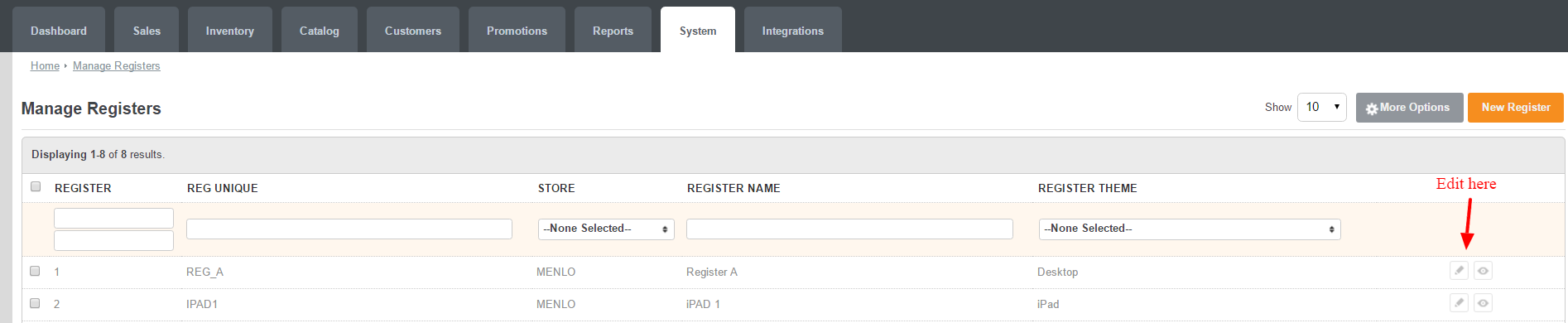
Task: View Register A details via eye icon
Action: click(1483, 271)
